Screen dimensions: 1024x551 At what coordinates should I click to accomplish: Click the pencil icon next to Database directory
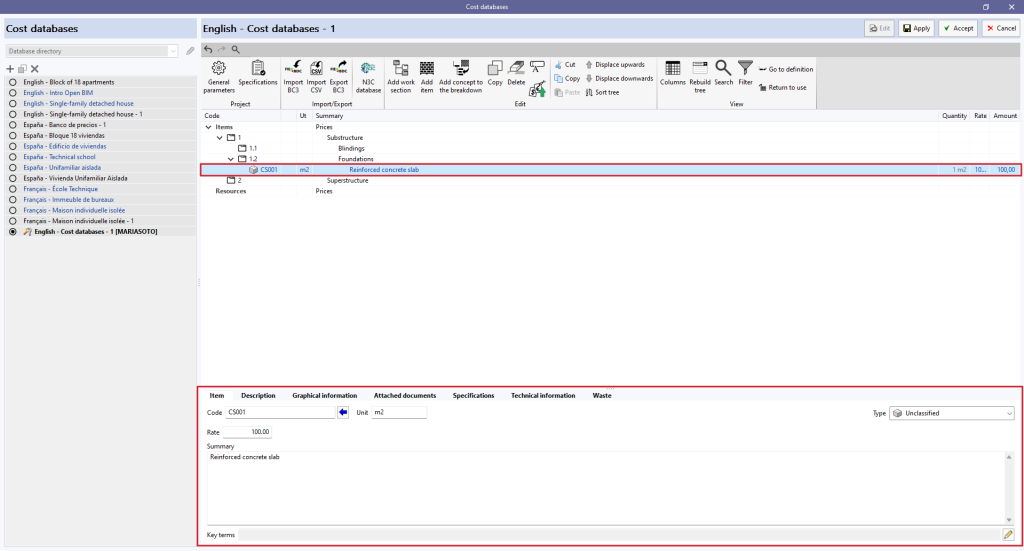click(x=190, y=51)
